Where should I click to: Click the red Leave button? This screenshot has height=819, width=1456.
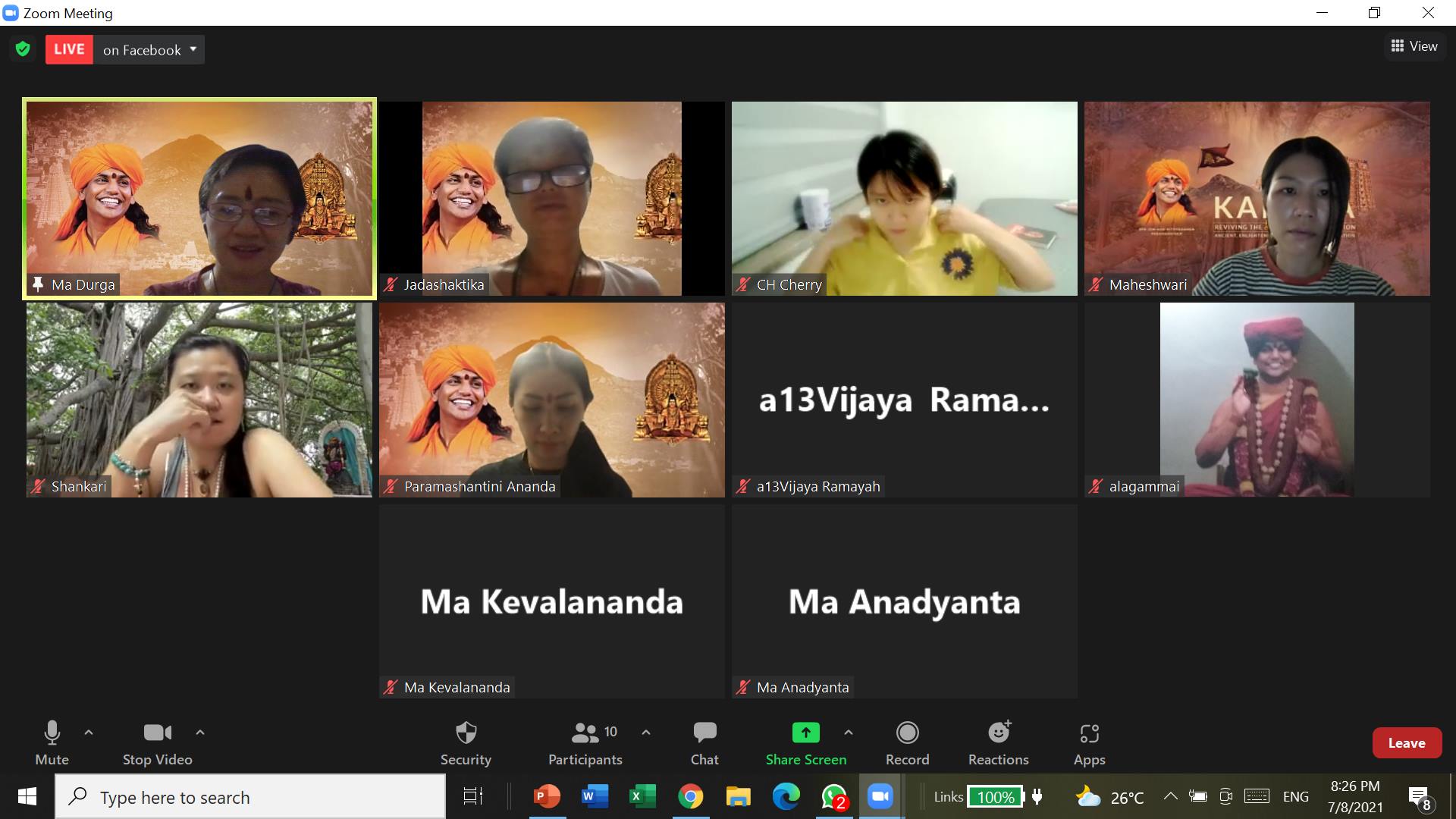(1406, 743)
